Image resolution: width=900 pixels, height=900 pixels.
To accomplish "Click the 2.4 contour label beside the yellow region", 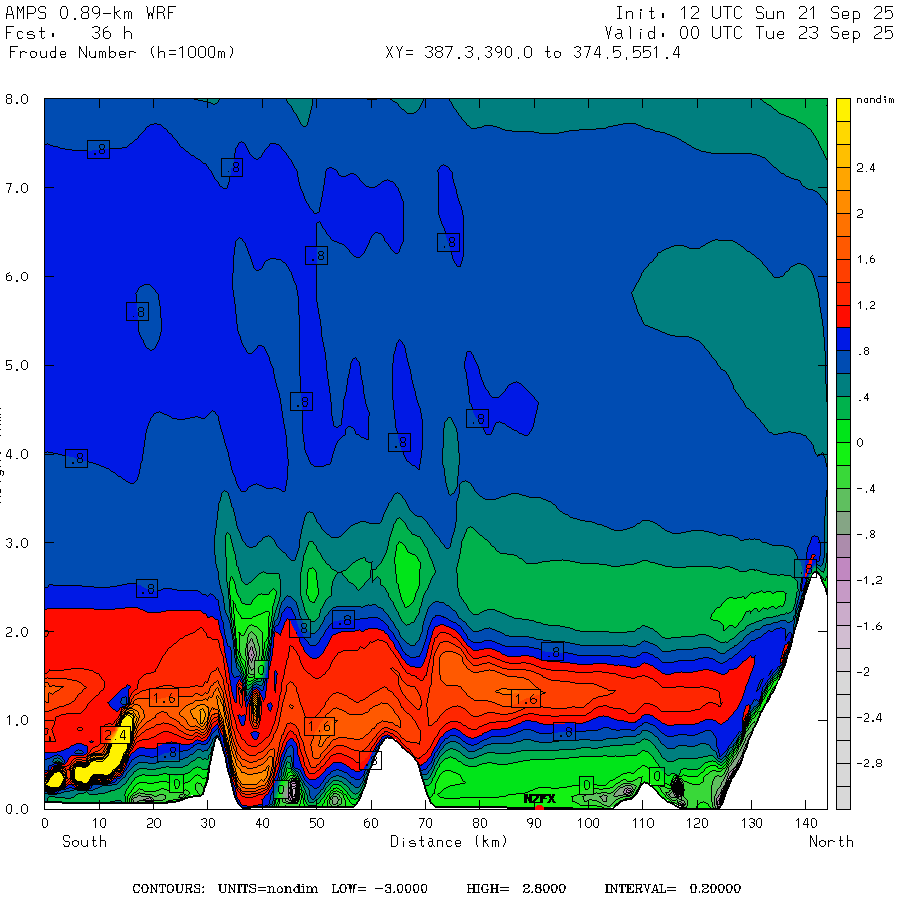I will point(114,735).
